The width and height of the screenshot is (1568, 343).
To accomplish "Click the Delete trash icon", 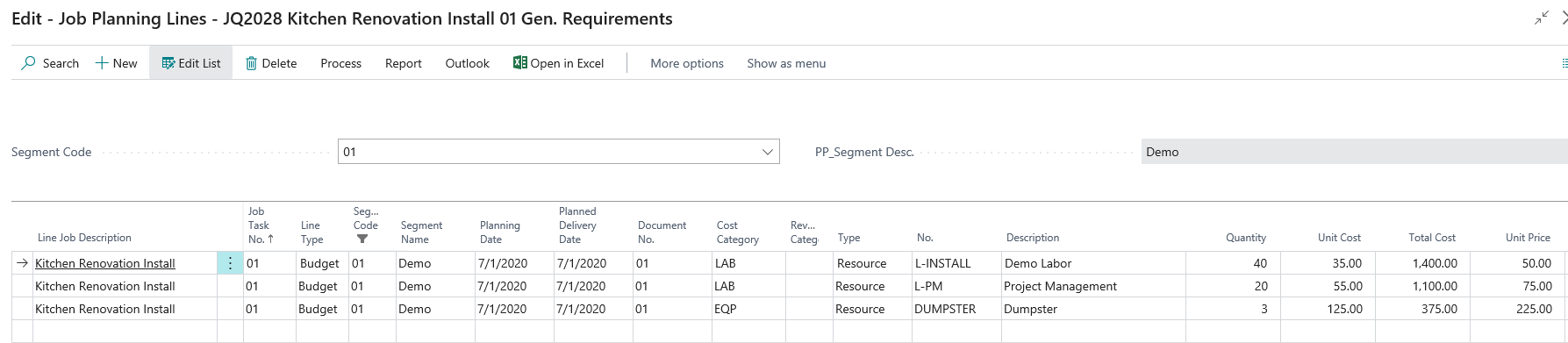I will click(x=251, y=63).
